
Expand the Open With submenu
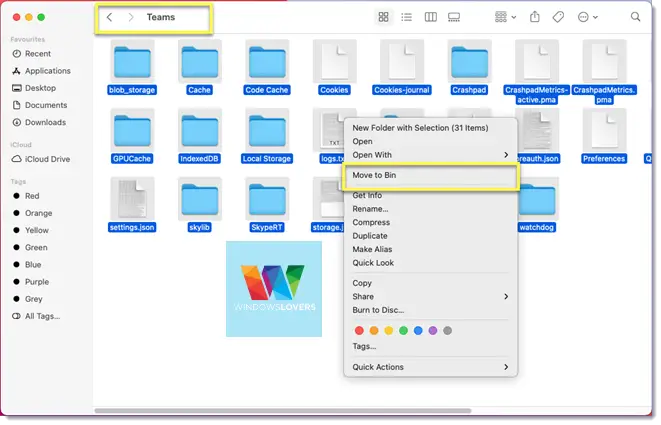coord(430,155)
